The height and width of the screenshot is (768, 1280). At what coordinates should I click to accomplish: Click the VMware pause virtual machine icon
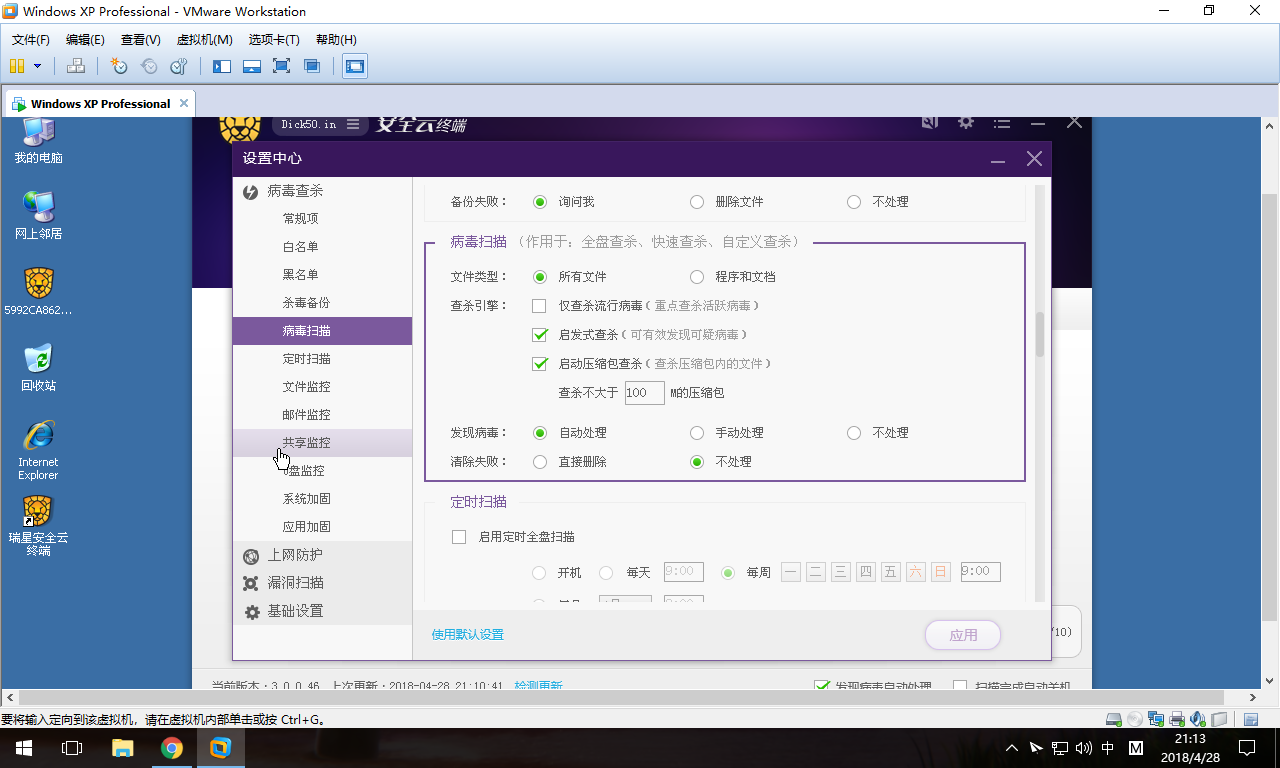click(x=16, y=66)
